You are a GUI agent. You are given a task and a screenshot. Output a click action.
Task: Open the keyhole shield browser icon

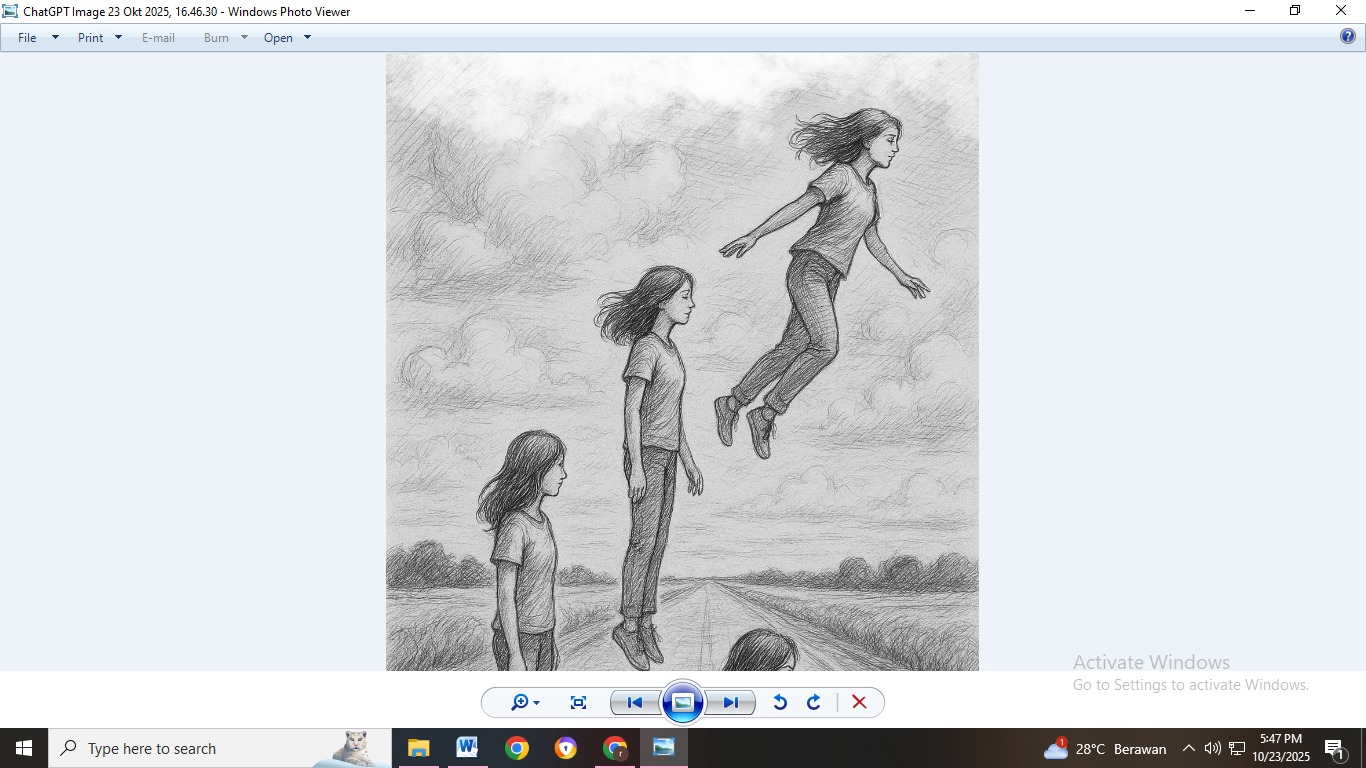coord(566,748)
